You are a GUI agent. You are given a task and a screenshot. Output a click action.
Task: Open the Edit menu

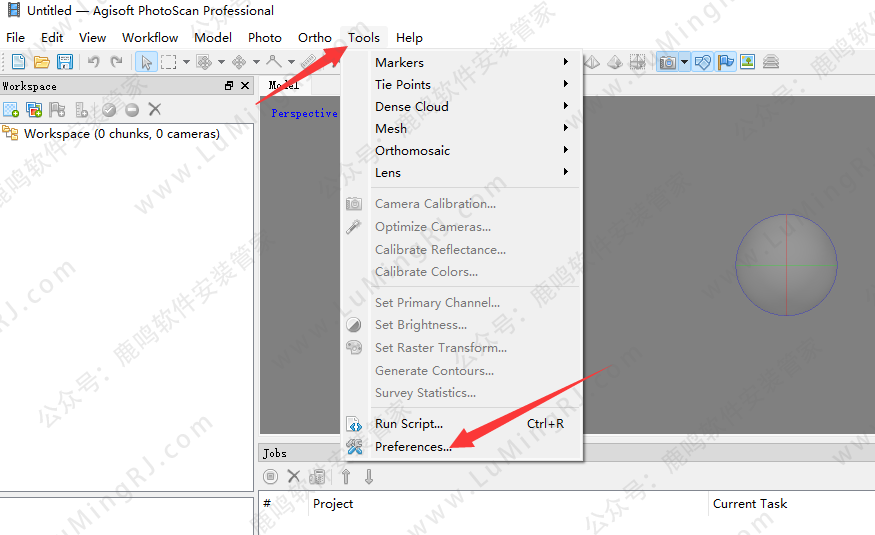(52, 37)
